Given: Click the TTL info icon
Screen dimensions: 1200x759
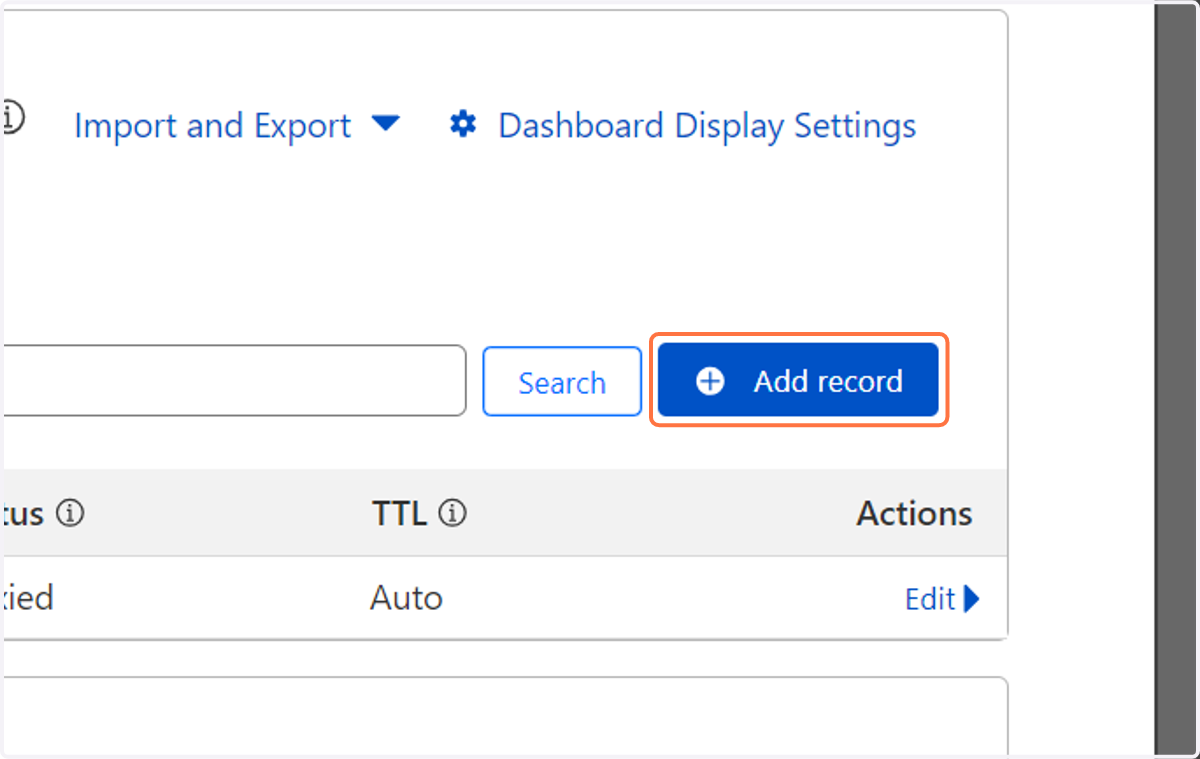Looking at the screenshot, I should click(453, 514).
